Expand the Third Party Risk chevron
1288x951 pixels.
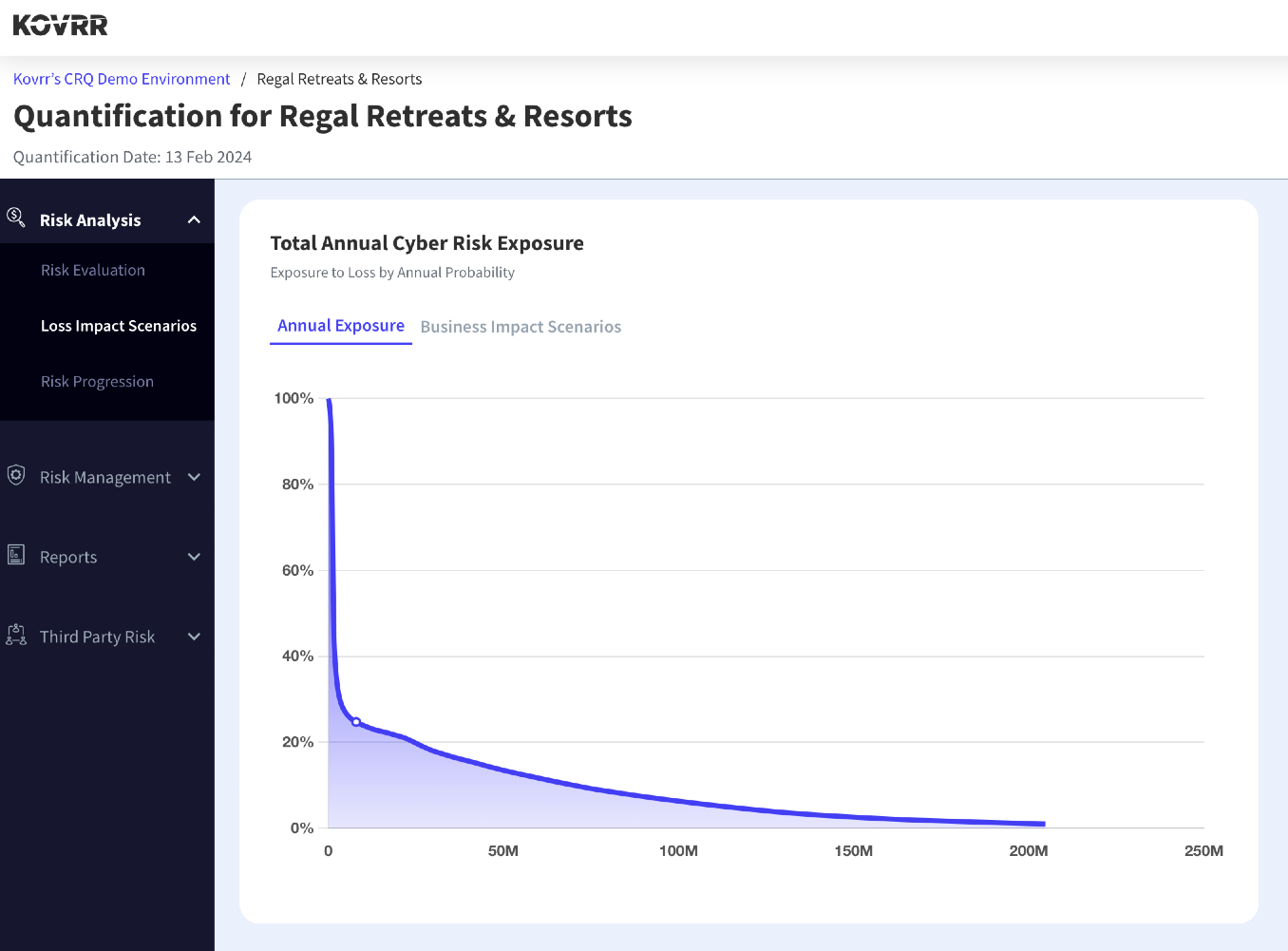click(194, 637)
